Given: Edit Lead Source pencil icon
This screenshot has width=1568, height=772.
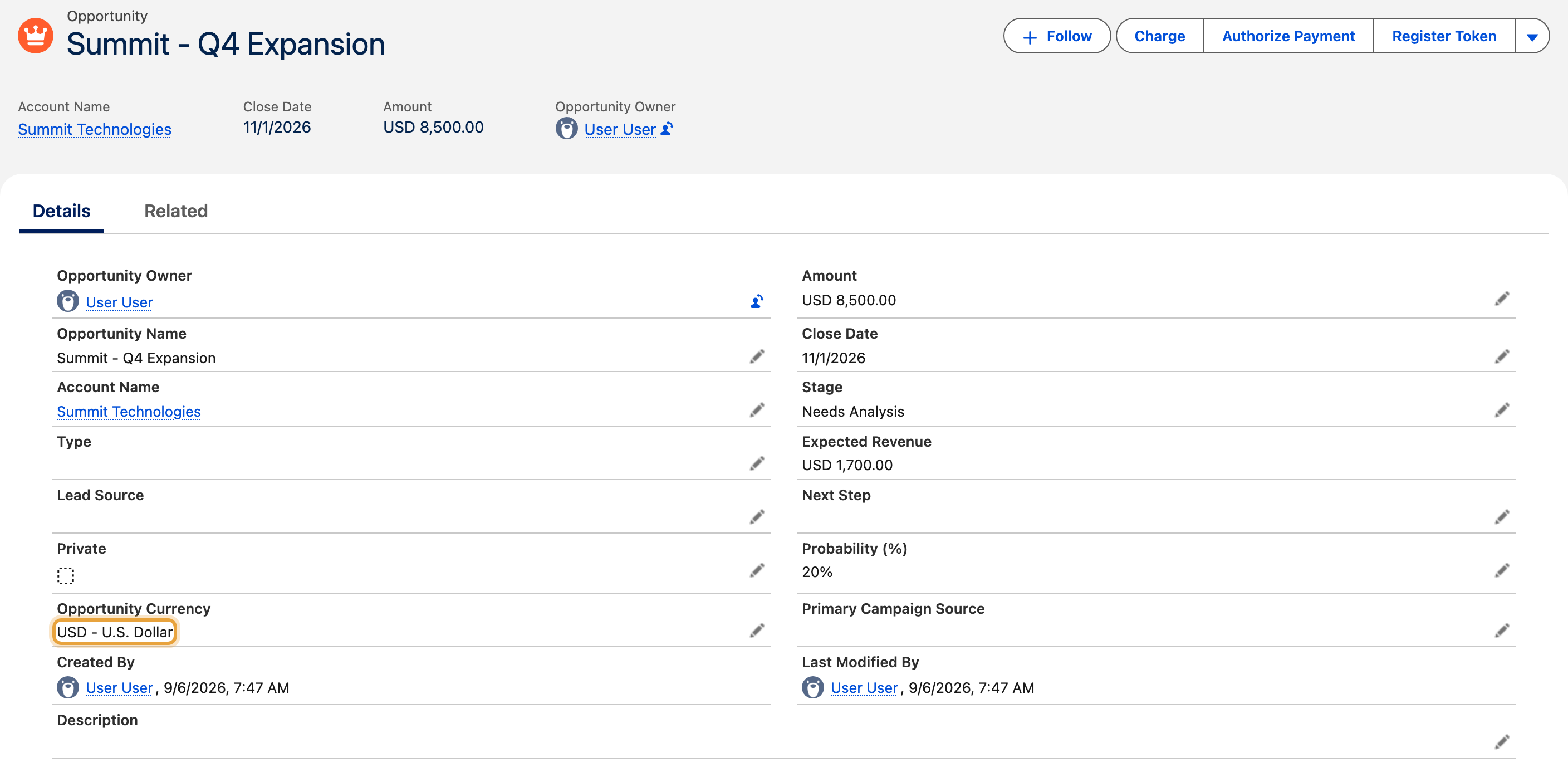Looking at the screenshot, I should [757, 517].
